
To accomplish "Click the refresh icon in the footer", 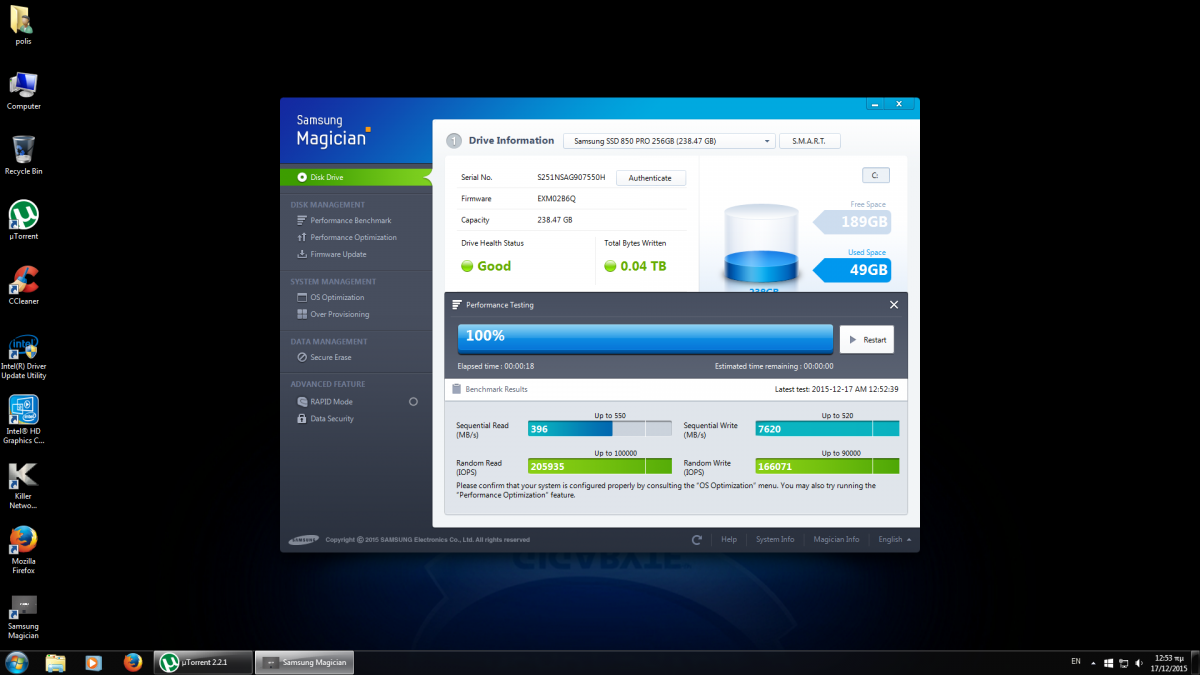I will tap(697, 539).
